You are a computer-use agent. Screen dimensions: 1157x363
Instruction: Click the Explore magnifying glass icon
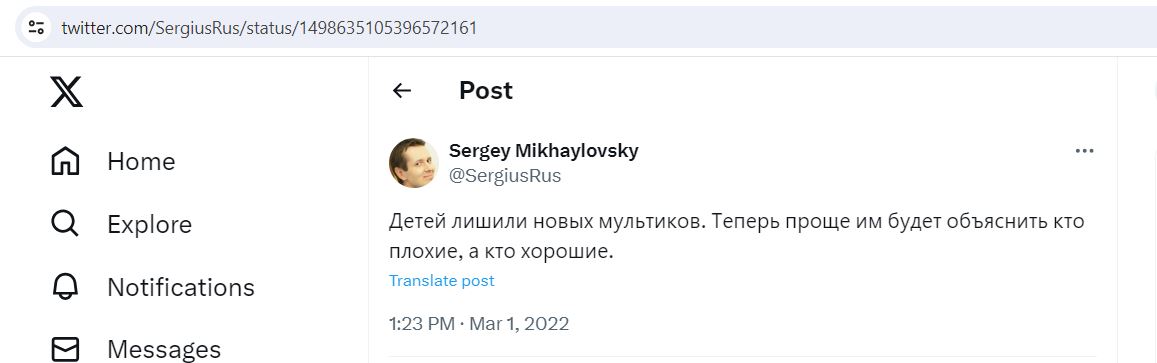point(65,224)
